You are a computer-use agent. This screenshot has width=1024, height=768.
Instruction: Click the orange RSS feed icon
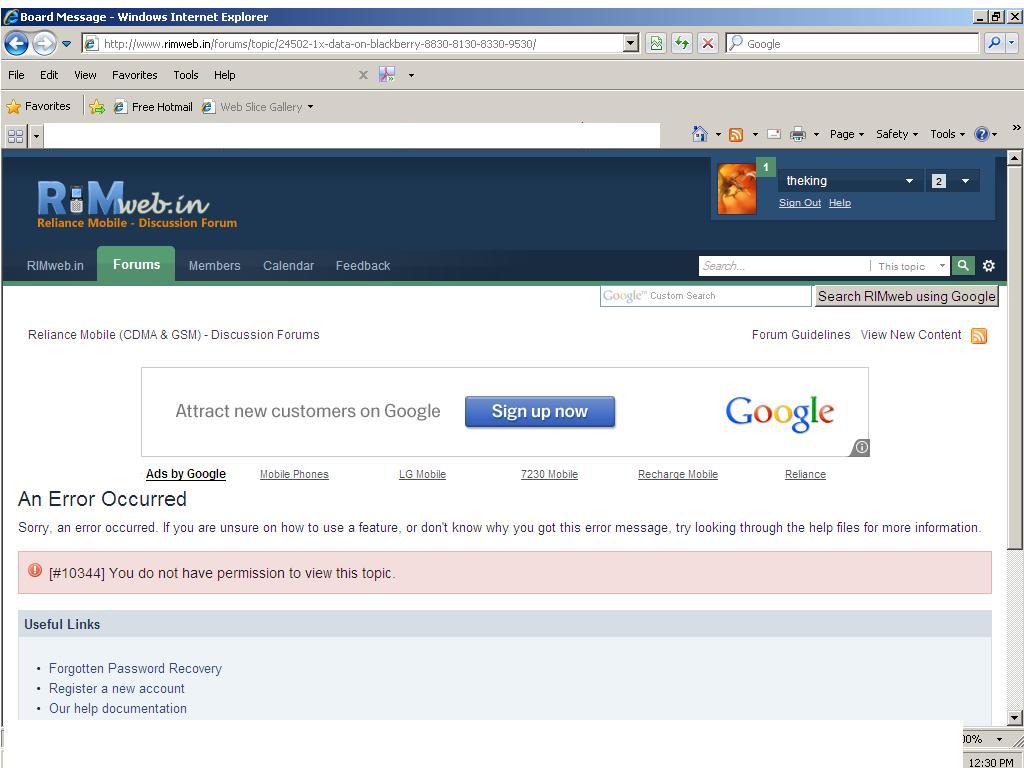979,336
